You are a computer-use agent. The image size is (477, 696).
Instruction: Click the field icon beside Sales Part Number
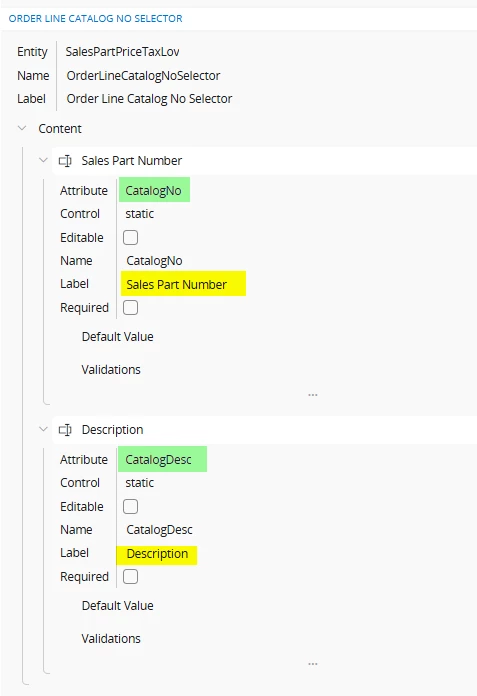coord(65,161)
